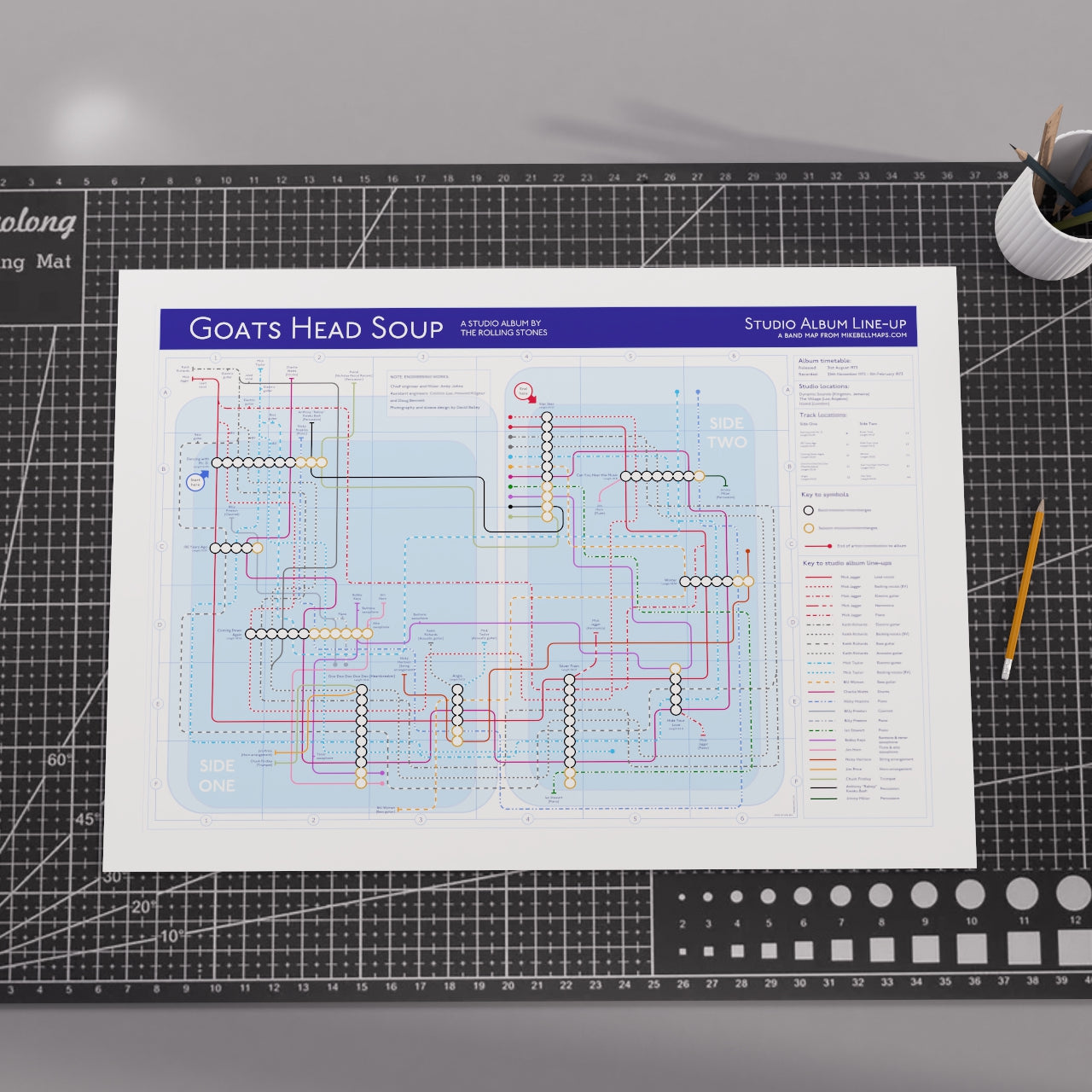Click the "Key to studio album line-ups" heading

(847, 564)
